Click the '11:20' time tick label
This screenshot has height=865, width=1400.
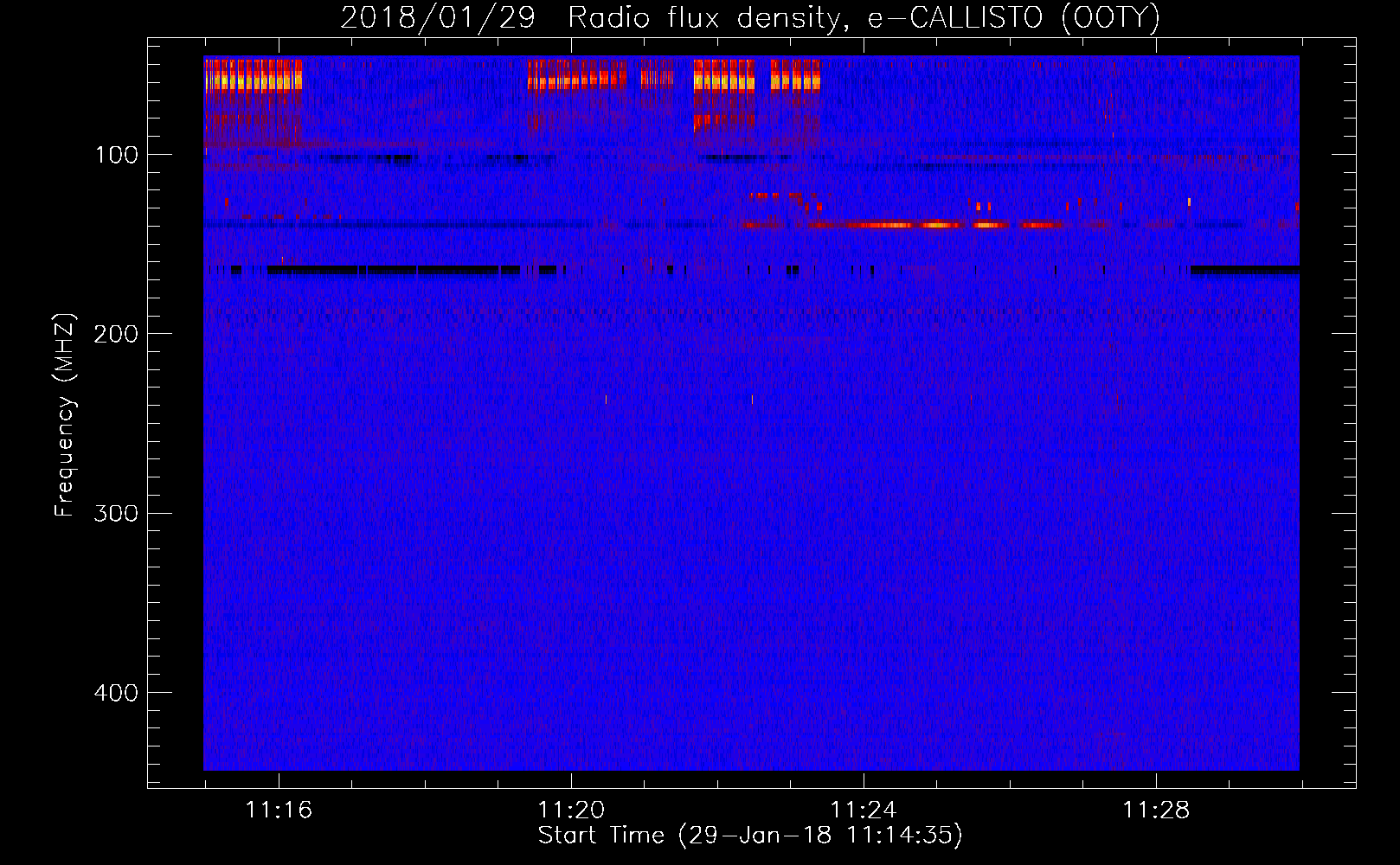click(x=571, y=811)
